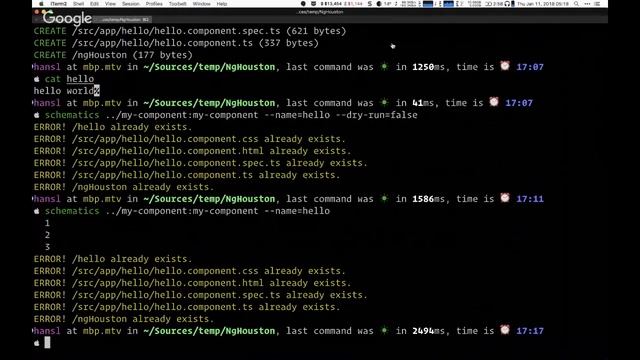Click the '17:11' timestamp
Screen dimensions: 640x360
[x=530, y=199]
